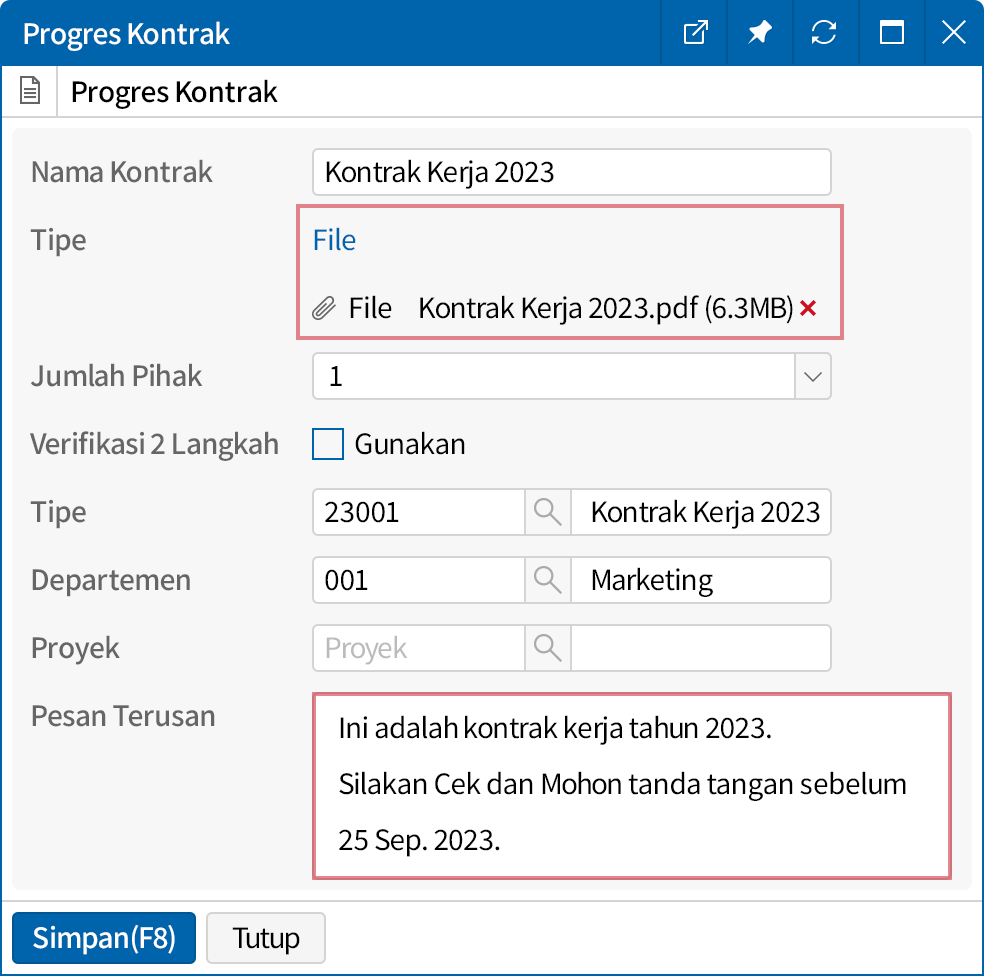
Task: Focus the Departemen code field 001
Action: coord(418,580)
